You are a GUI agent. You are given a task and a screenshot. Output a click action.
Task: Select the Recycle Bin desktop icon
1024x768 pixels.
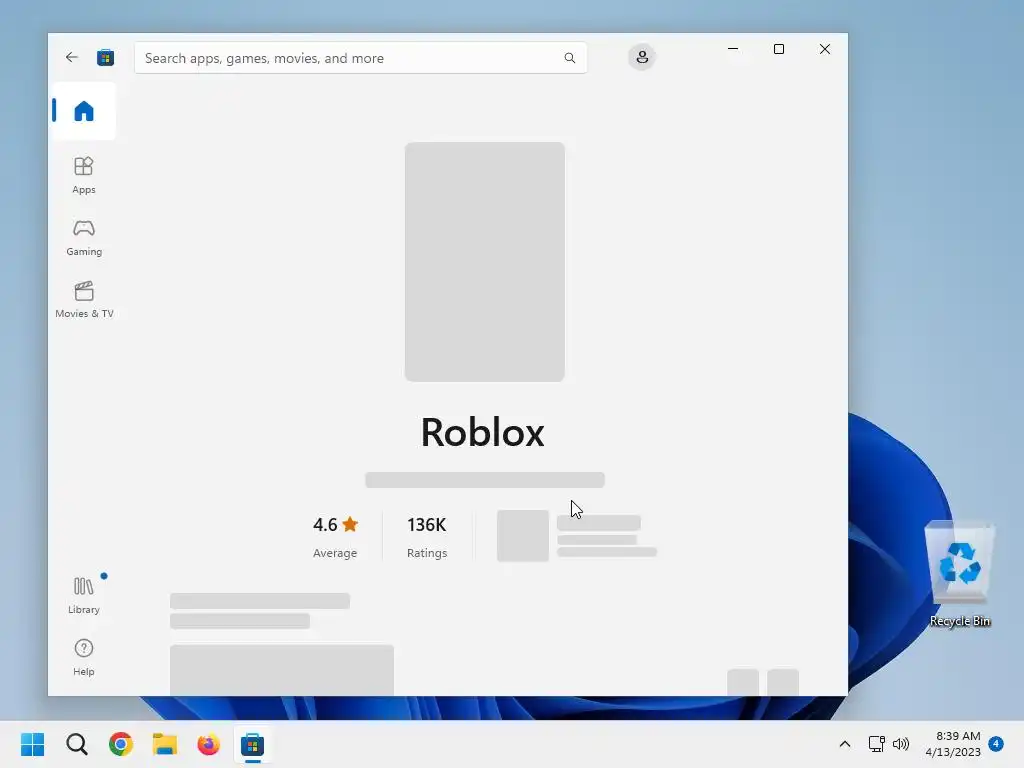[959, 575]
